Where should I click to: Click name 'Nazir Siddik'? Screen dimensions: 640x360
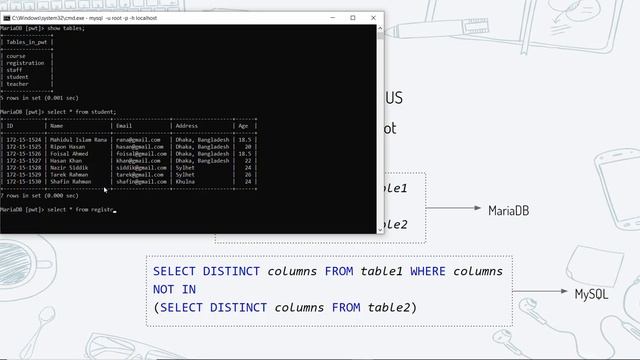click(69, 167)
